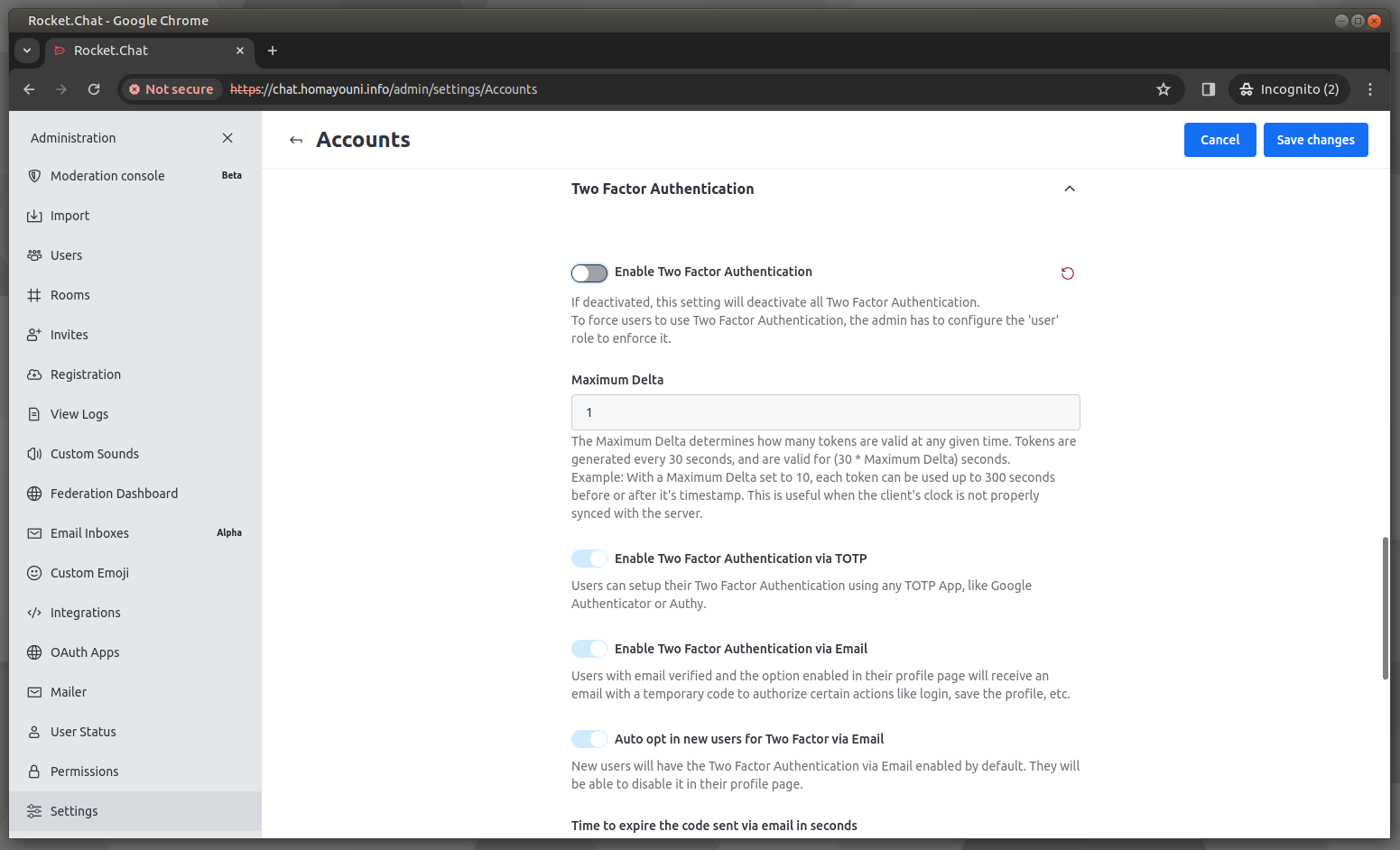Go back with the browser back arrow
The height and width of the screenshot is (850, 1400).
[x=29, y=89]
